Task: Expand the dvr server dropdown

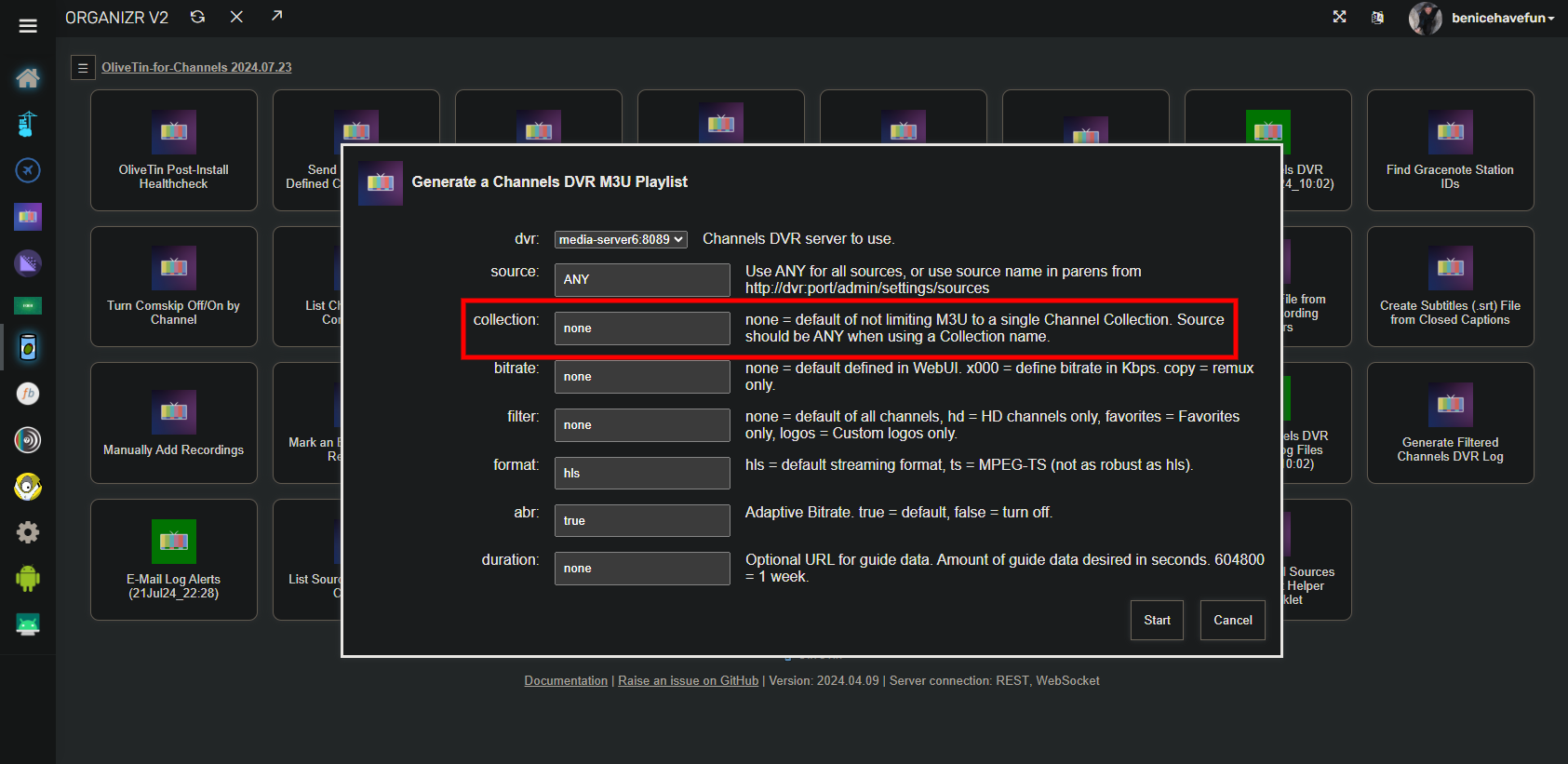Action: [x=621, y=240]
